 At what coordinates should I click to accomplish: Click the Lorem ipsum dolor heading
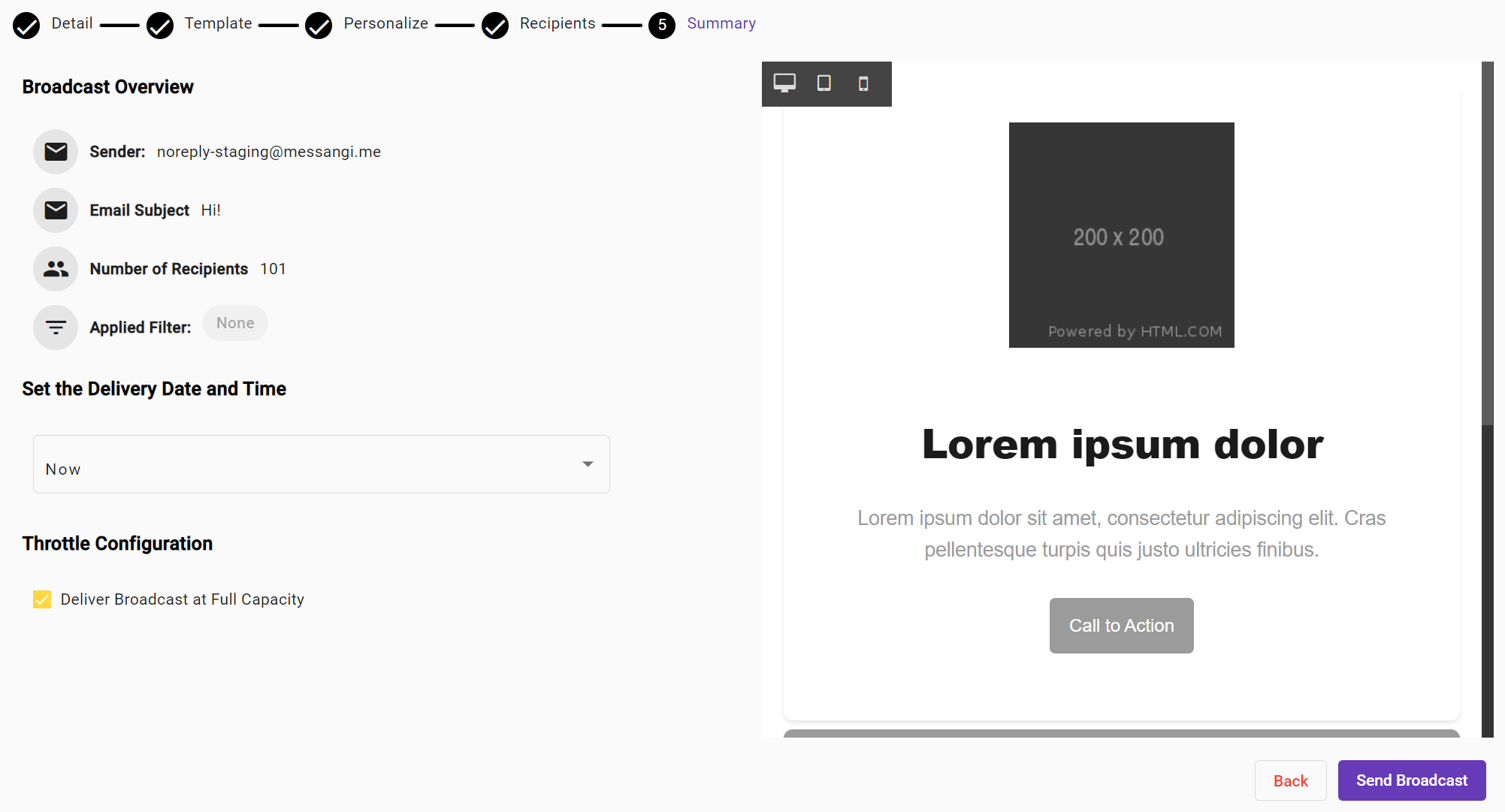1123,445
